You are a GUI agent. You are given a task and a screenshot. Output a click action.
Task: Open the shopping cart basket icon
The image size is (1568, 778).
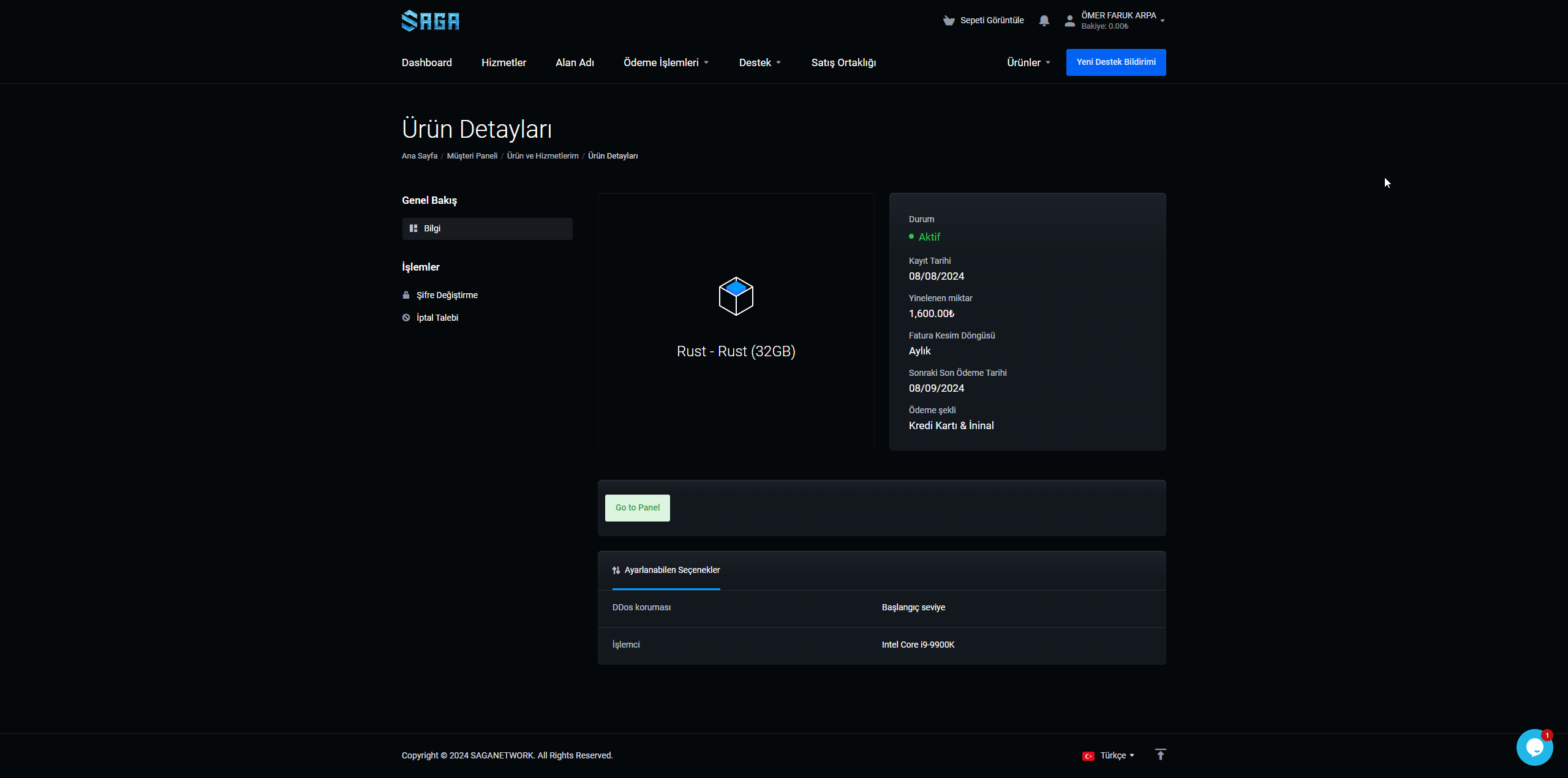click(949, 21)
